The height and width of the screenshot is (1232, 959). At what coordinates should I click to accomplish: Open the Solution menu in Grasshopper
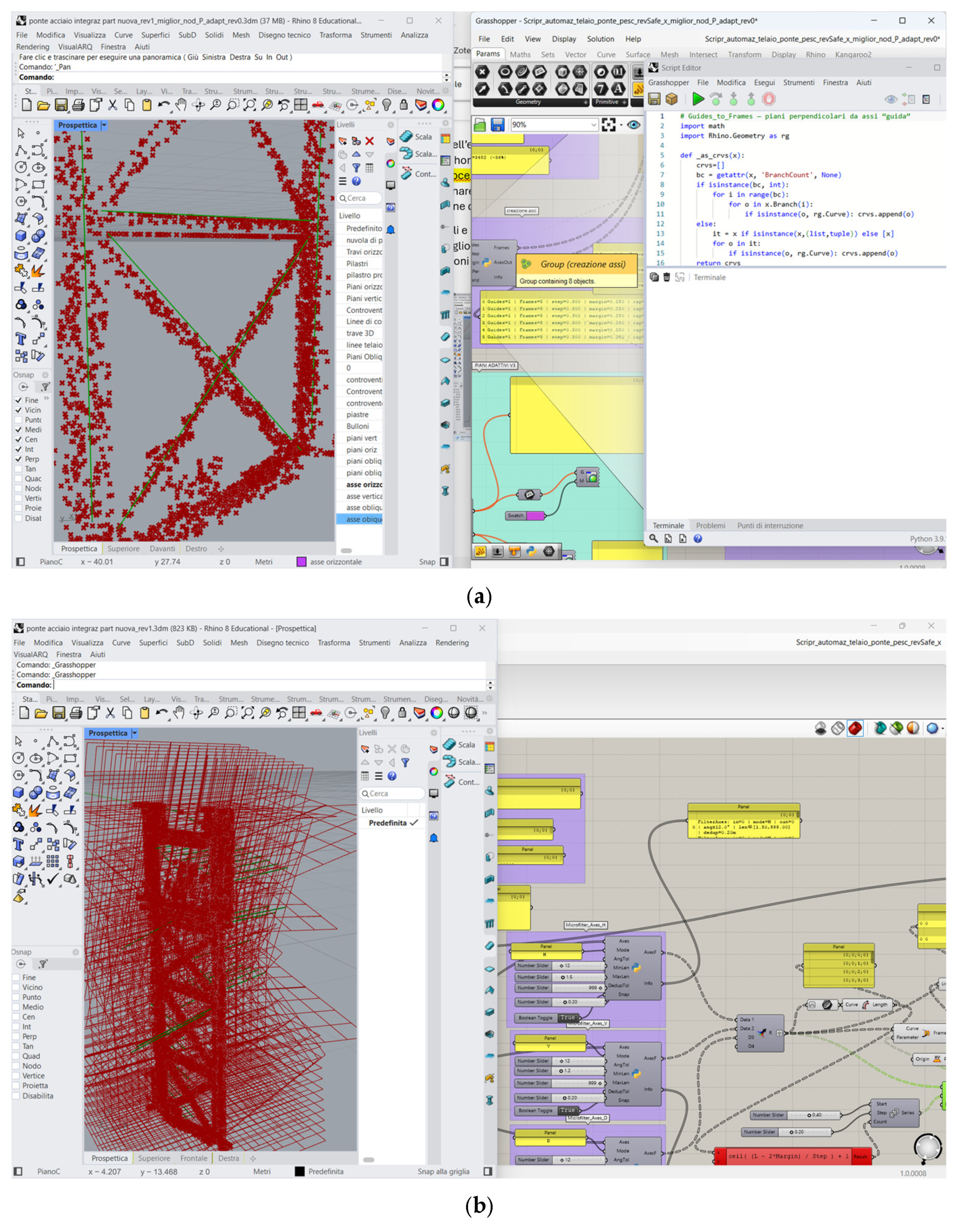point(600,39)
